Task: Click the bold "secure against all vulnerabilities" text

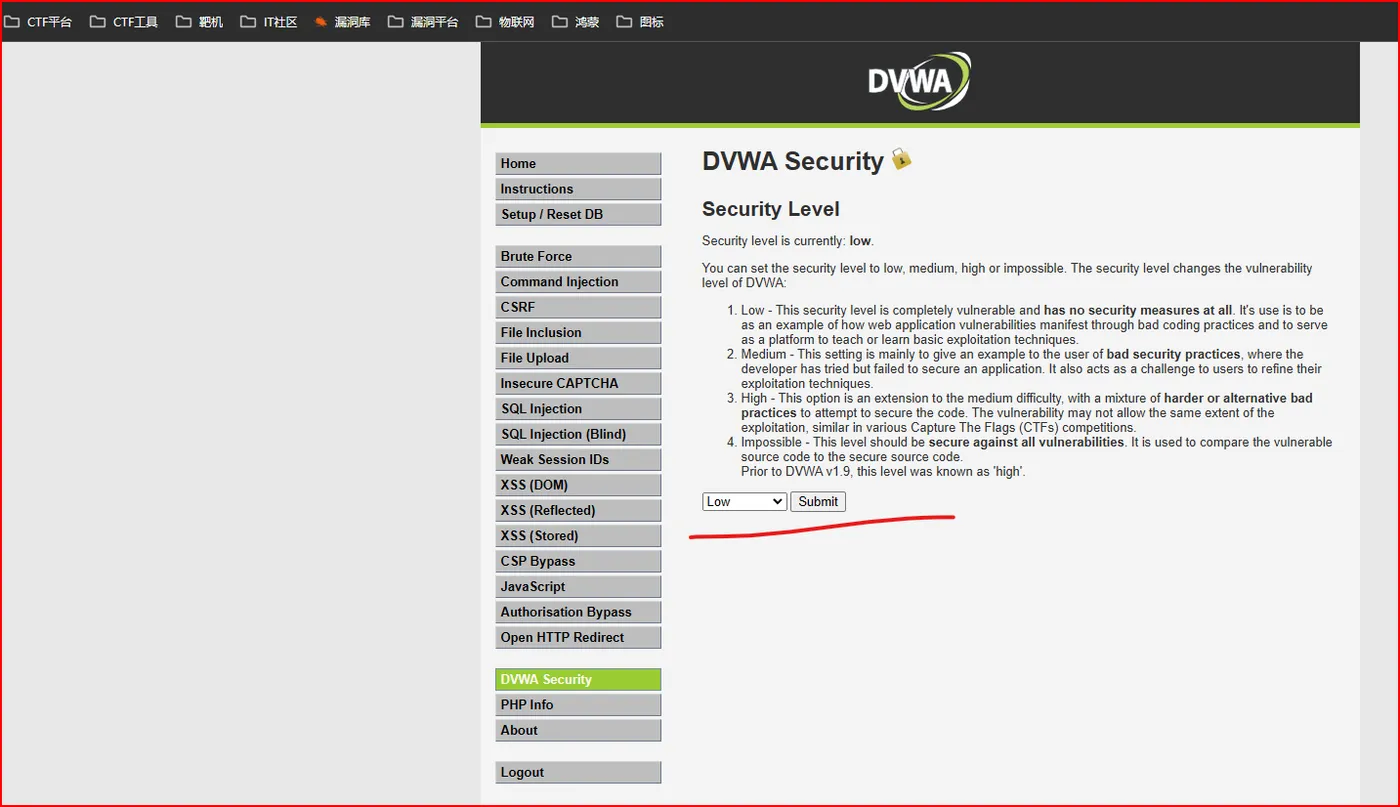Action: coord(1027,442)
